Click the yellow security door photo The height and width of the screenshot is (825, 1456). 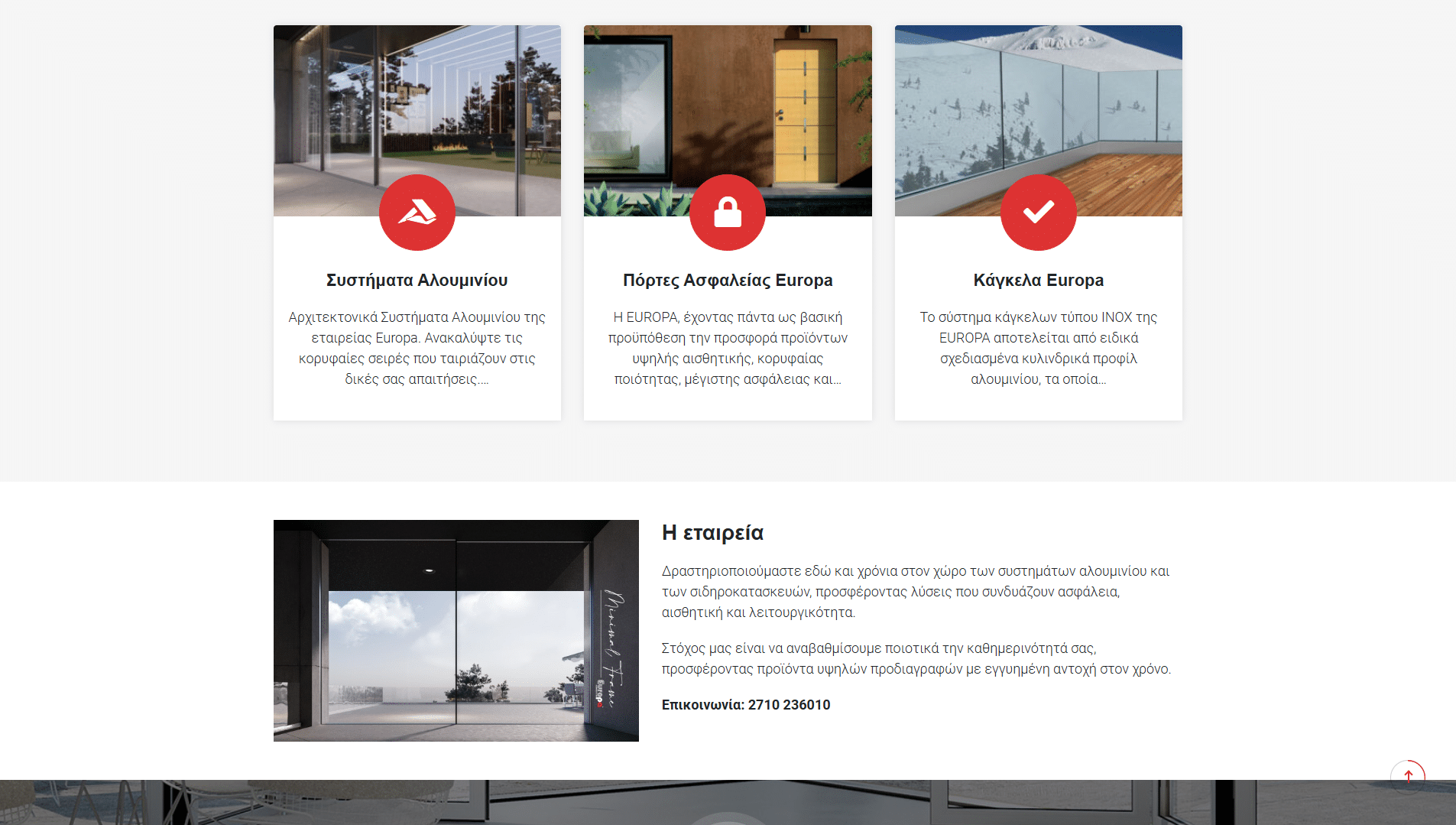click(x=727, y=99)
